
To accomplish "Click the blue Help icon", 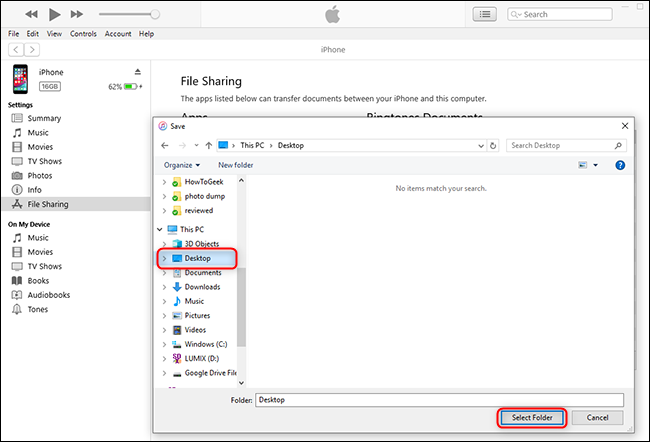I will click(620, 165).
